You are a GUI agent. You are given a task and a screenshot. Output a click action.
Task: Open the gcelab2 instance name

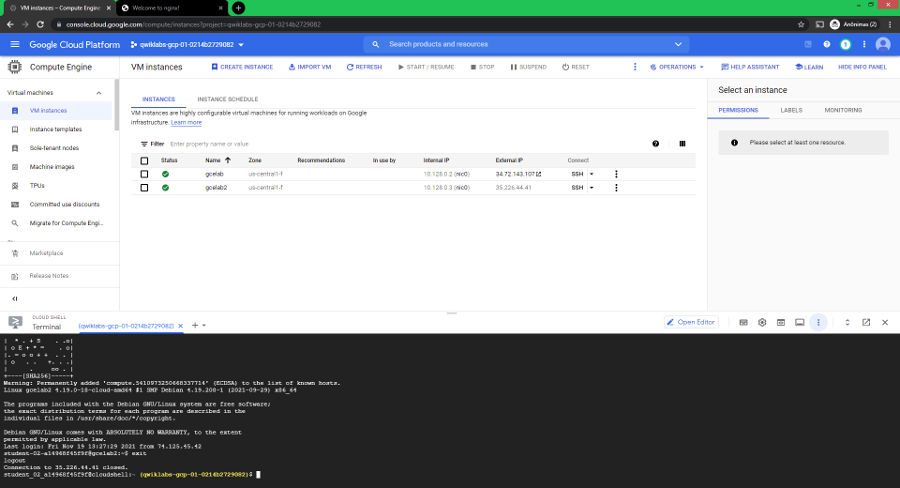pyautogui.click(x=216, y=188)
